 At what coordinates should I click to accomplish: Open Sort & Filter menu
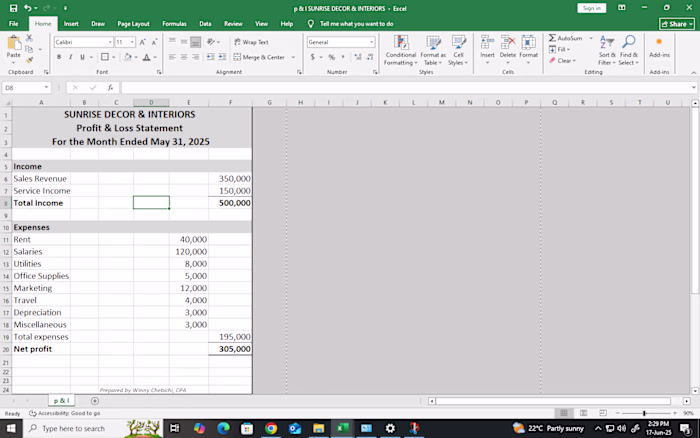point(607,50)
